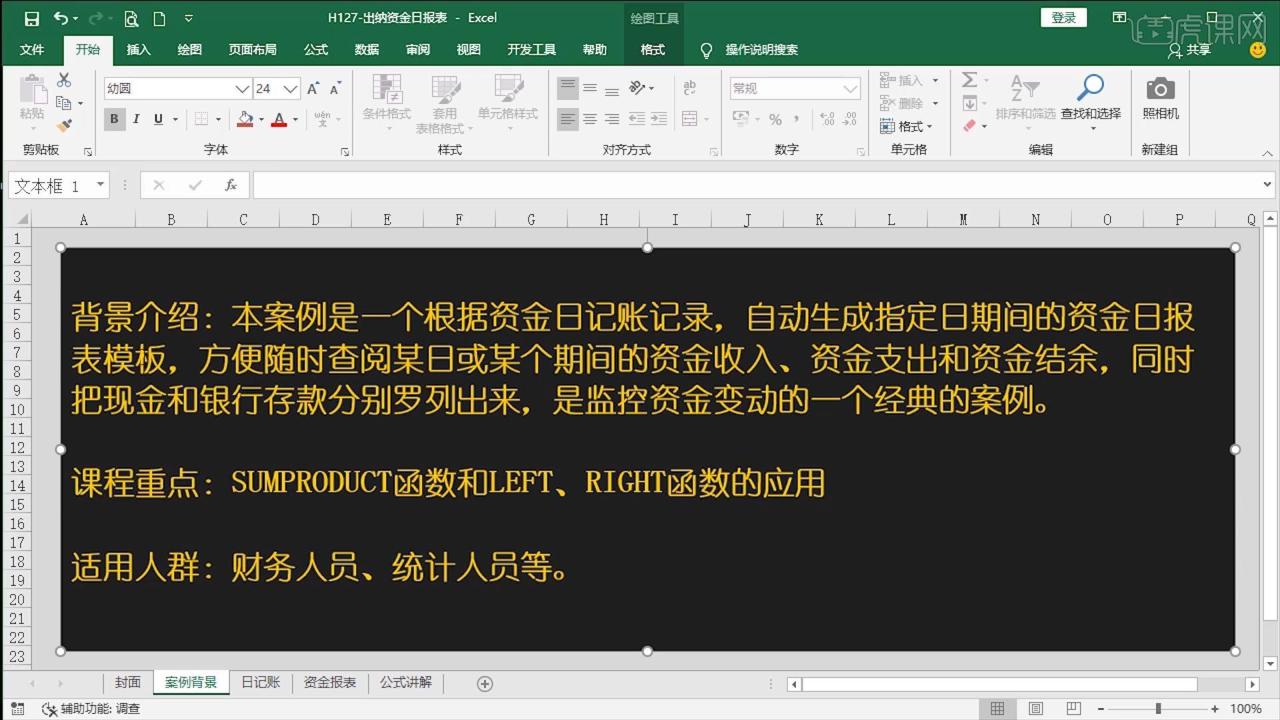The height and width of the screenshot is (720, 1280).
Task: Click the Undo arrow icon
Action: [61, 18]
